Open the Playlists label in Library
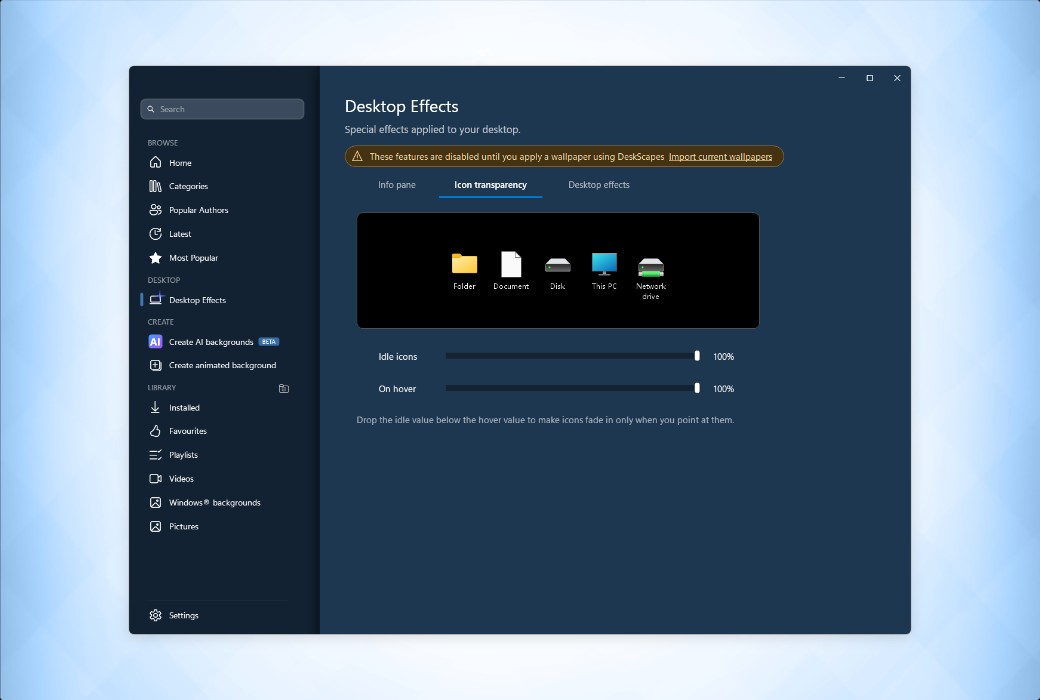Viewport: 1040px width, 700px height. [x=183, y=455]
